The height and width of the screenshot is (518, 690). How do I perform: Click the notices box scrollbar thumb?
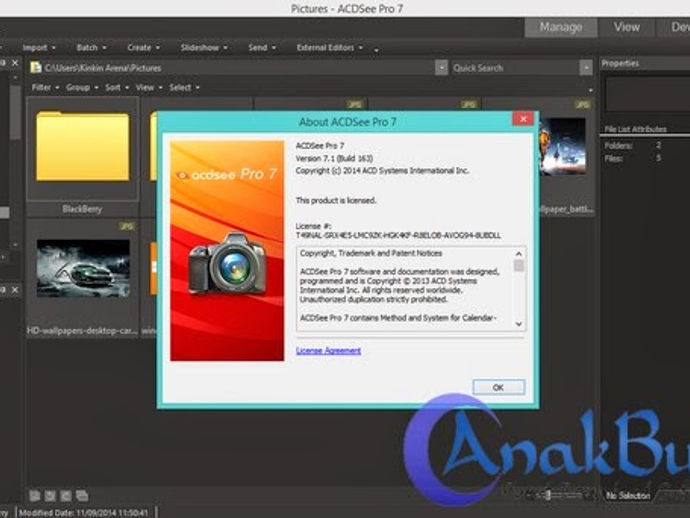519,266
